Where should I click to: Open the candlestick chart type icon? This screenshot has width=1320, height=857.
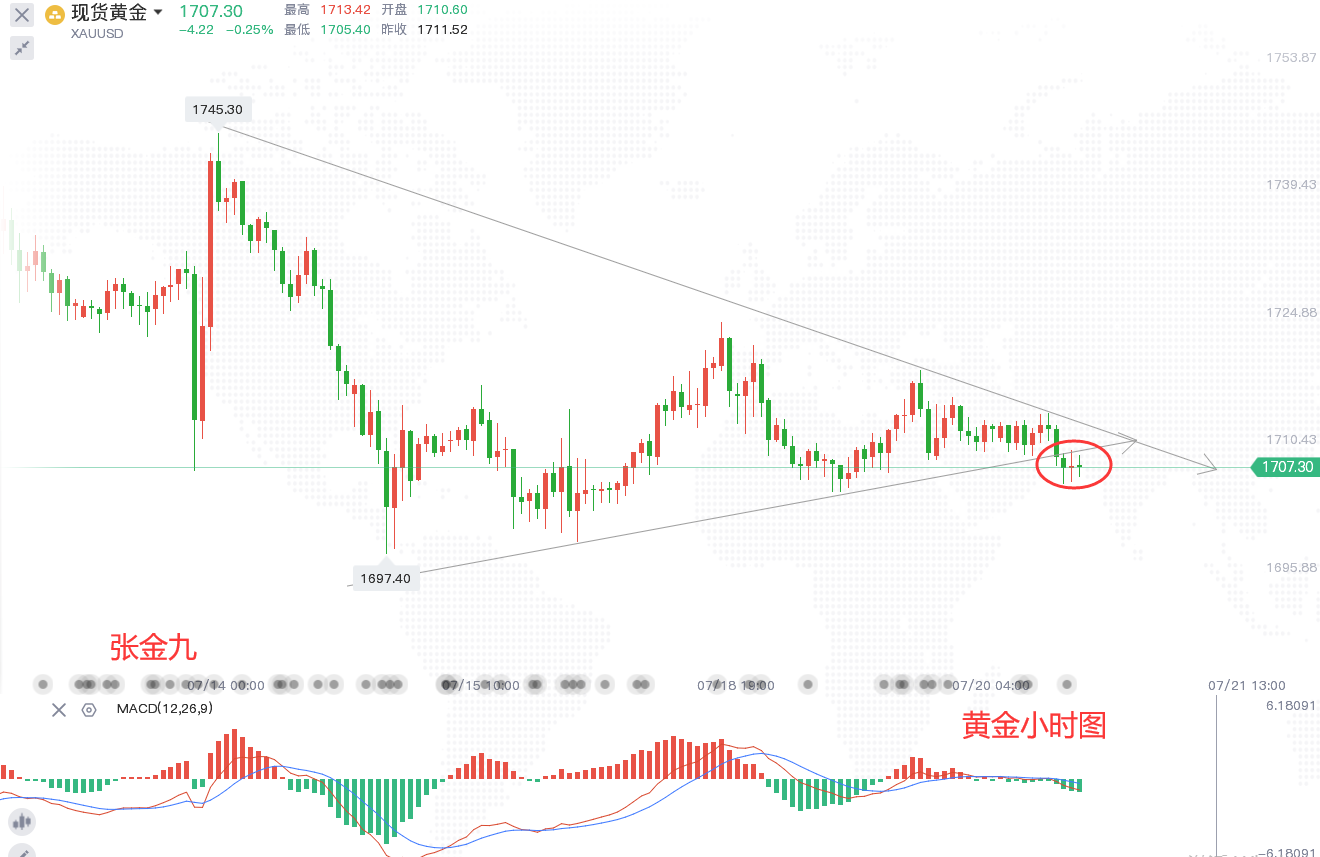pos(21,823)
